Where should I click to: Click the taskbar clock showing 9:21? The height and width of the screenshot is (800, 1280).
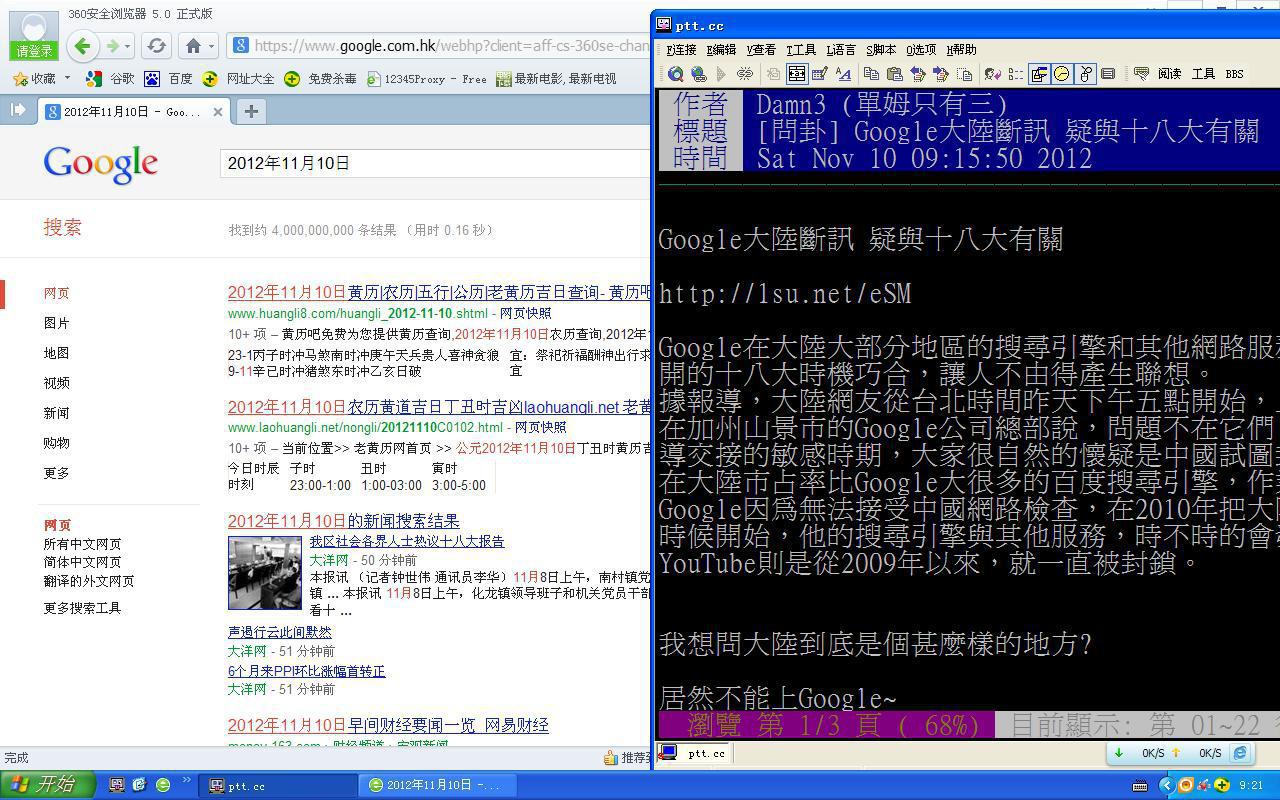point(1251,786)
